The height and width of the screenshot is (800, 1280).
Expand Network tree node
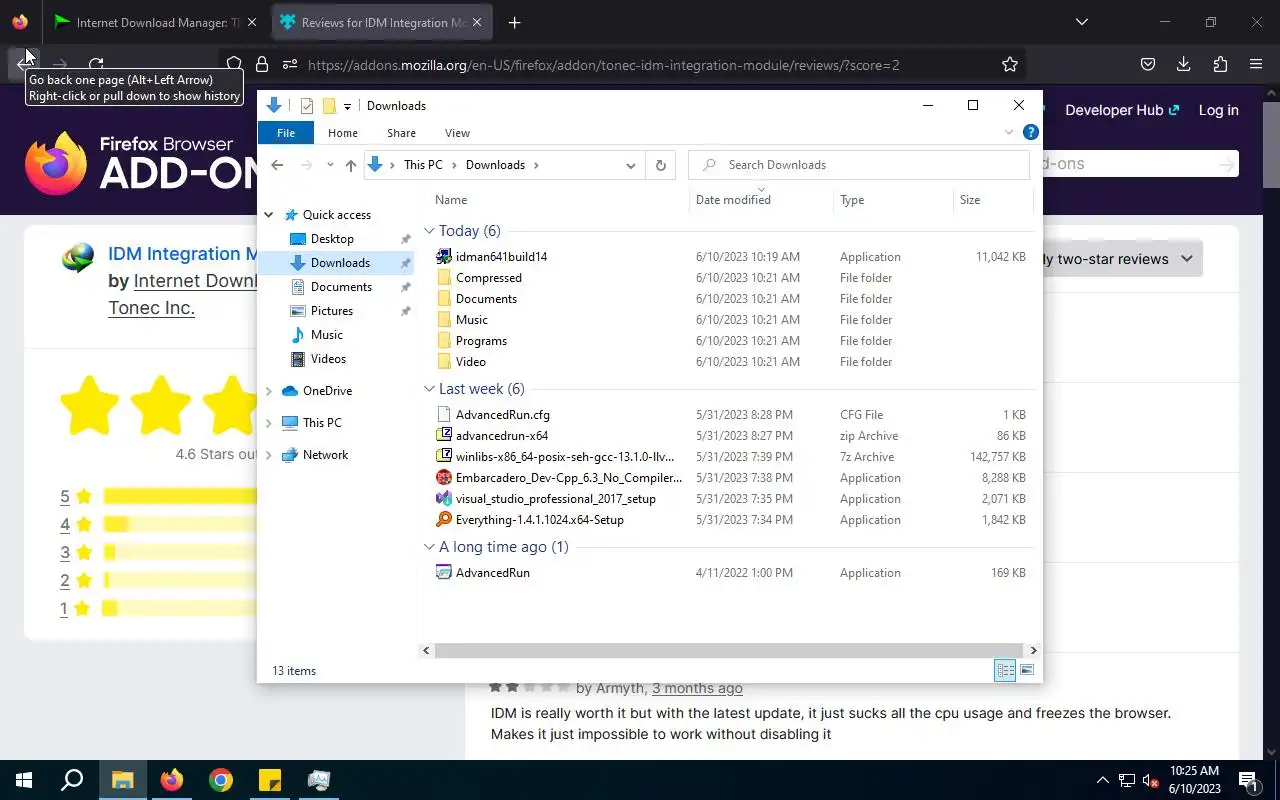coord(269,455)
